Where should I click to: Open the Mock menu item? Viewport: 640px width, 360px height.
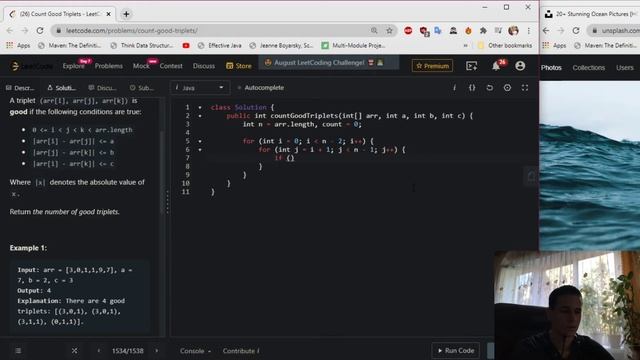click(141, 66)
